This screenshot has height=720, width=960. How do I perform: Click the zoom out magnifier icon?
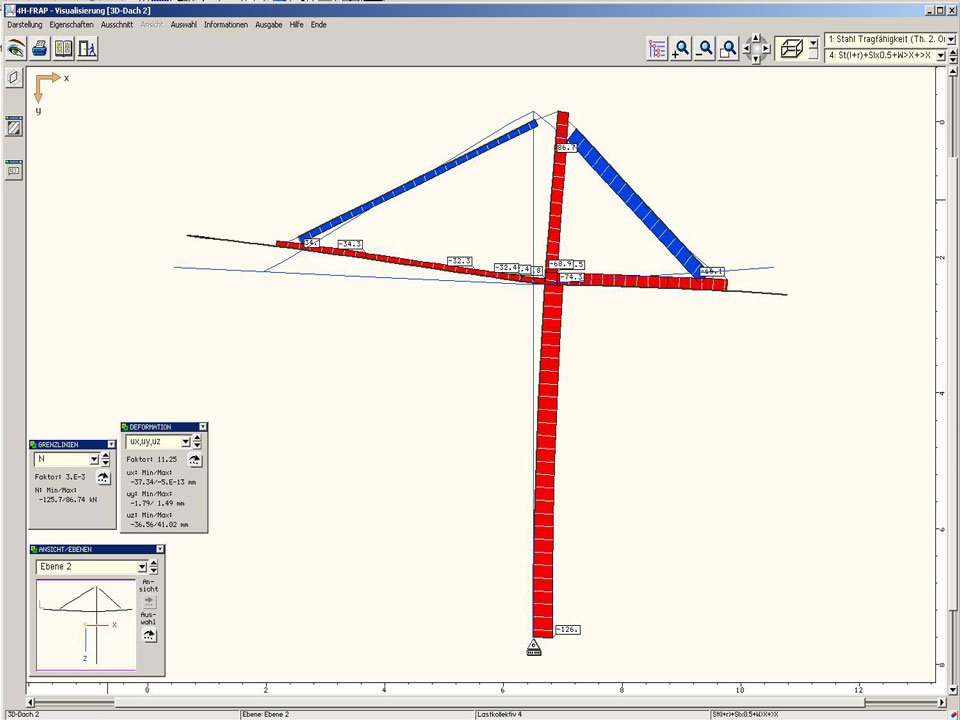click(x=705, y=48)
